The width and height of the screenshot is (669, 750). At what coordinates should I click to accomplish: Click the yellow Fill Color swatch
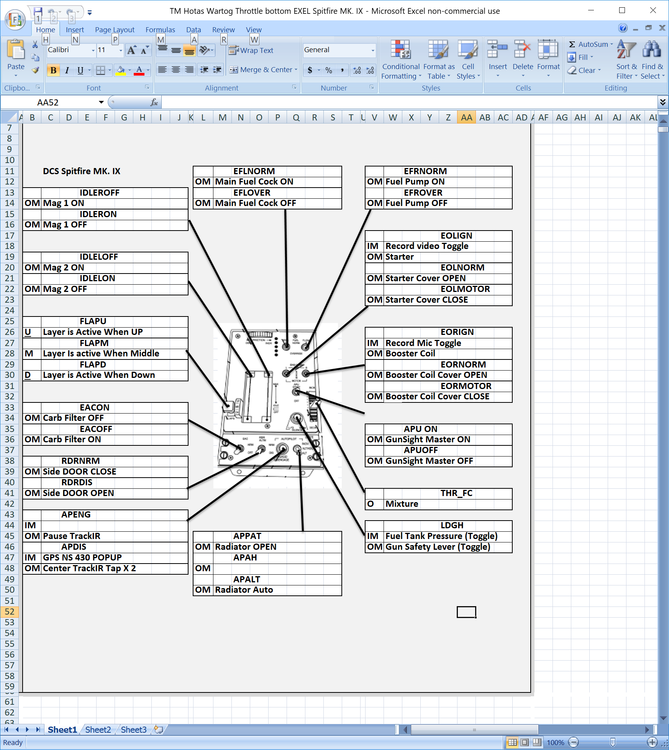[121, 70]
